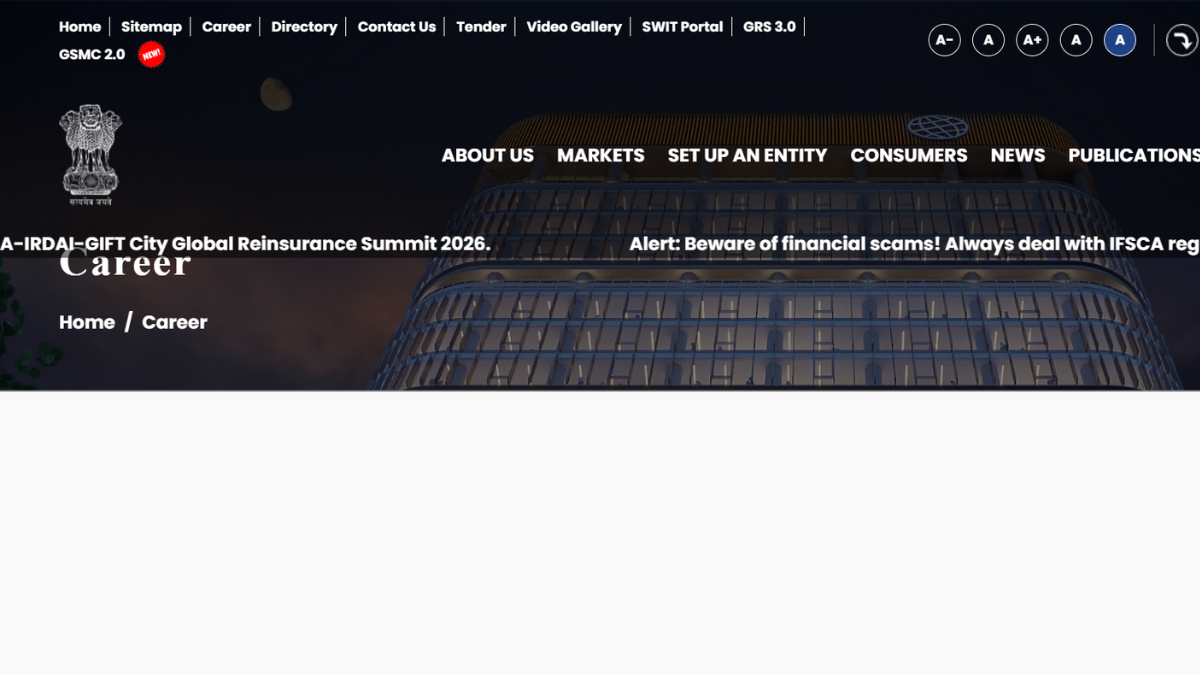Visit the SWIT Portal link
The width and height of the screenshot is (1200, 675).
click(x=682, y=27)
